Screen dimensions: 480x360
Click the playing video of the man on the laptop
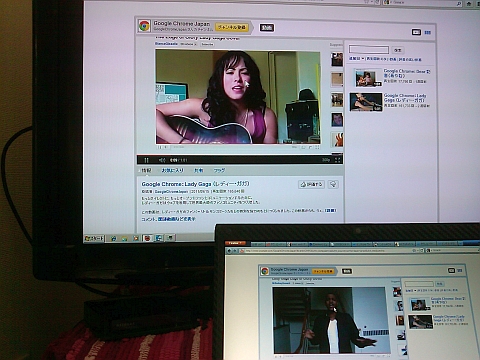pos(331,320)
